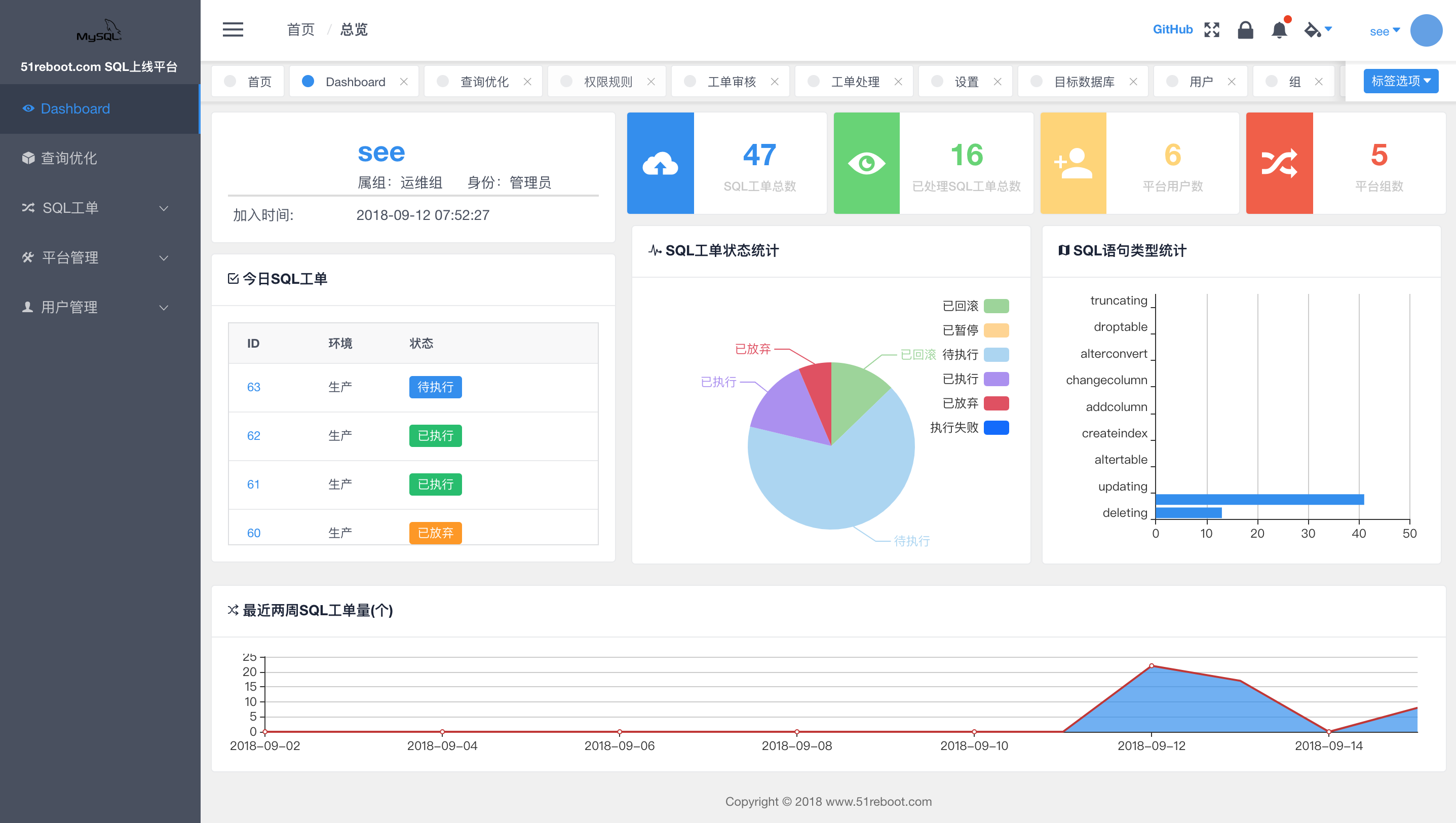
Task: Click the yellow add-user card icon
Action: click(1073, 163)
